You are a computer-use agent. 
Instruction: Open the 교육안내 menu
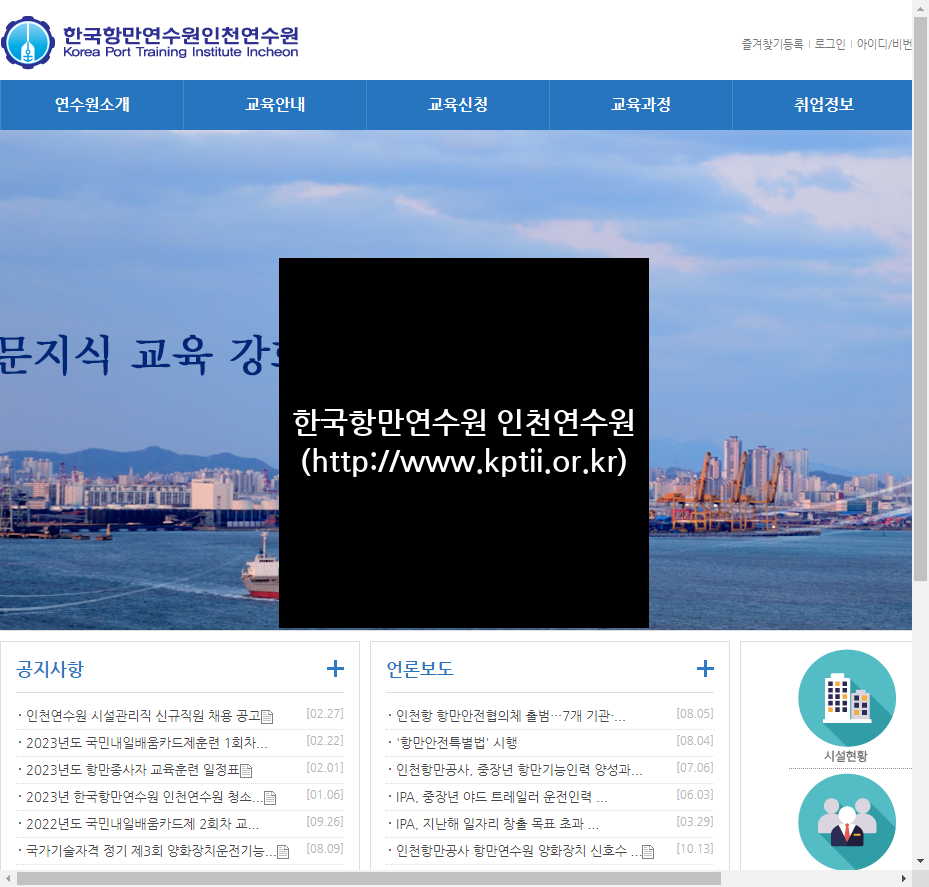tap(275, 105)
